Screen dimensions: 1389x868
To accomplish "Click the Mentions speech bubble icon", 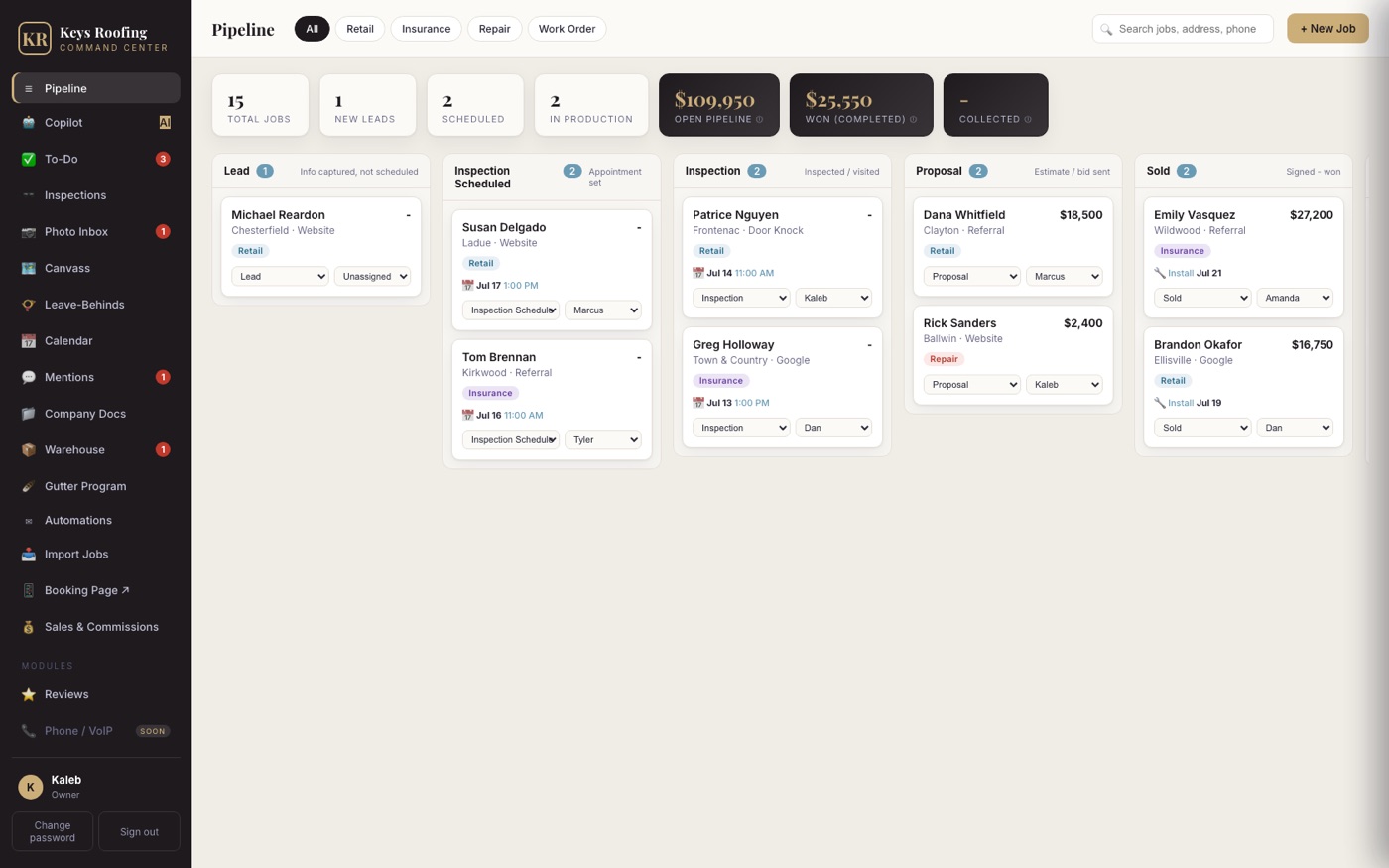I will (x=29, y=378).
